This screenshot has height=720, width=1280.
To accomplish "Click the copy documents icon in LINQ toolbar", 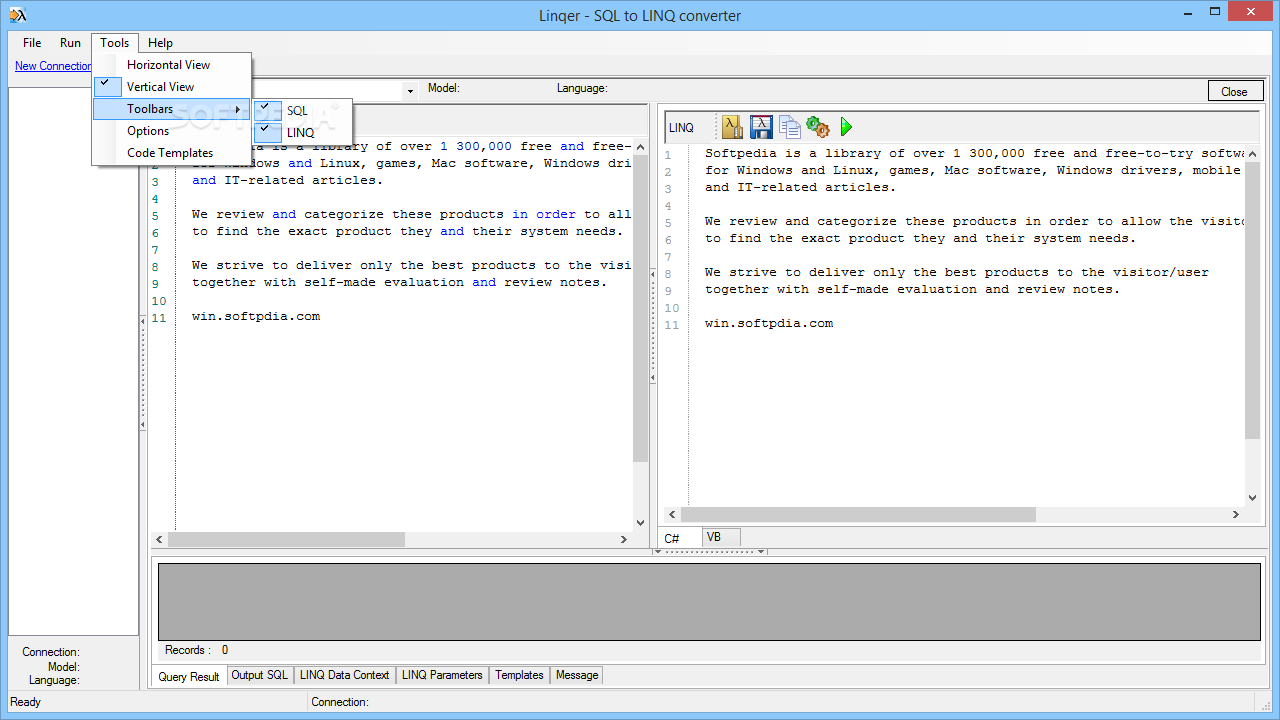I will 790,127.
